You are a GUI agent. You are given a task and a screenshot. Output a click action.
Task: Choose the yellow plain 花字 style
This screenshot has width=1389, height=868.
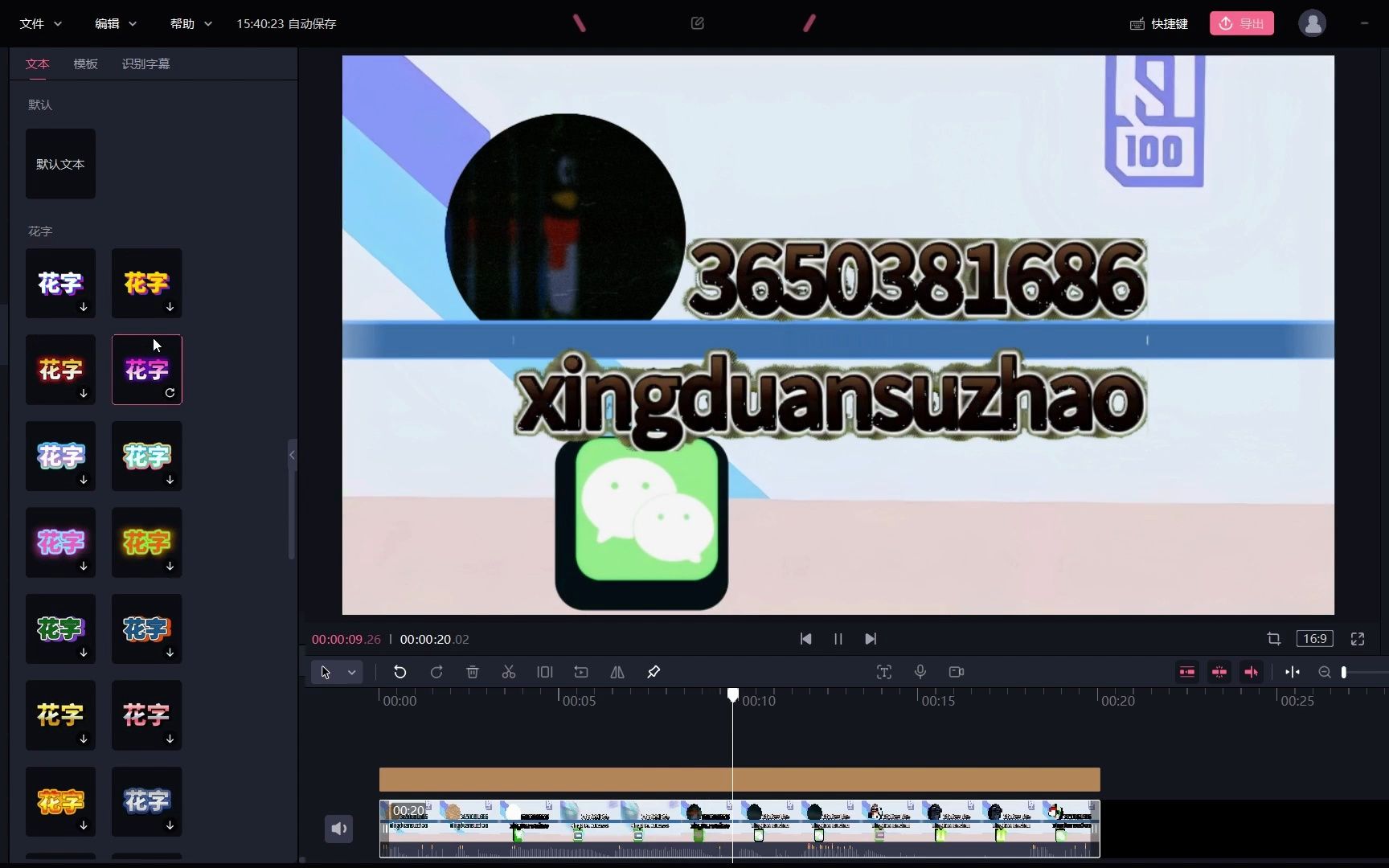(60, 715)
